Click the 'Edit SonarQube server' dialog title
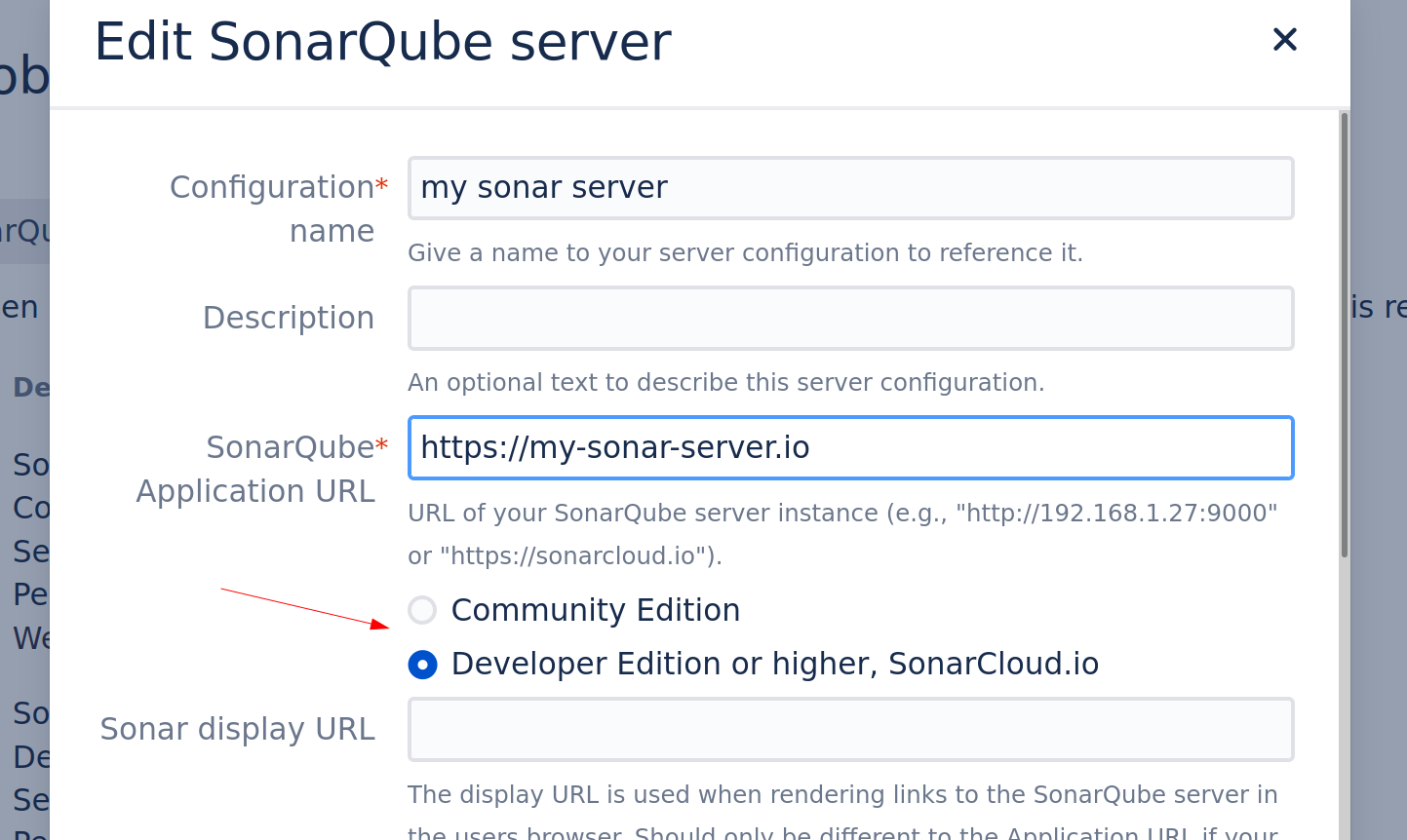The image size is (1407, 840). point(382,42)
